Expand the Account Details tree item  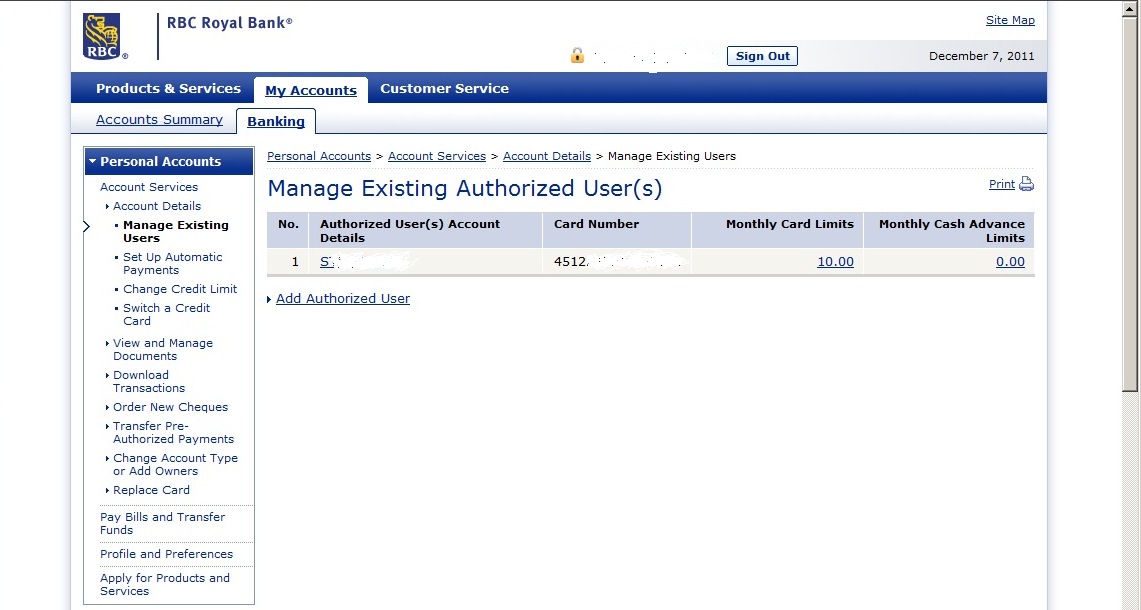tap(156, 206)
